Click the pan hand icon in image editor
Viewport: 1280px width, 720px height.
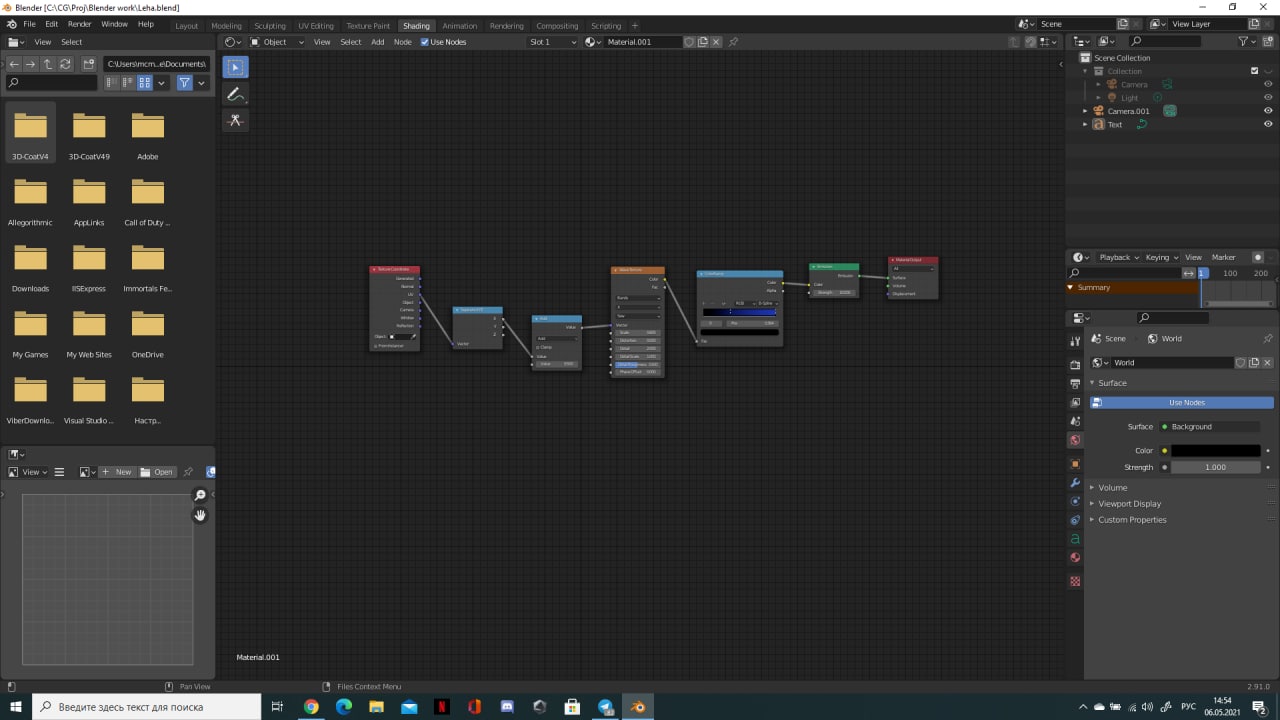200,515
